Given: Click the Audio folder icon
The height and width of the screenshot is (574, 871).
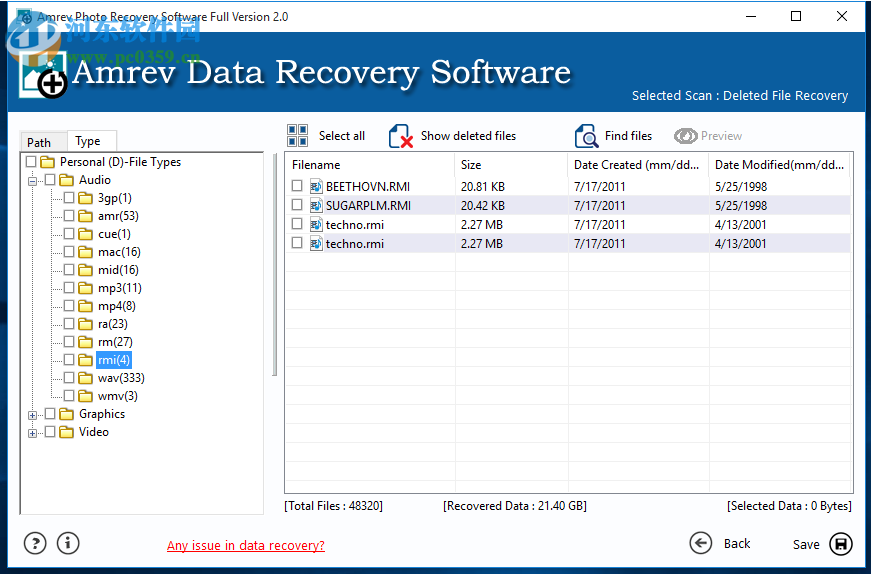Looking at the screenshot, I should coord(67,180).
